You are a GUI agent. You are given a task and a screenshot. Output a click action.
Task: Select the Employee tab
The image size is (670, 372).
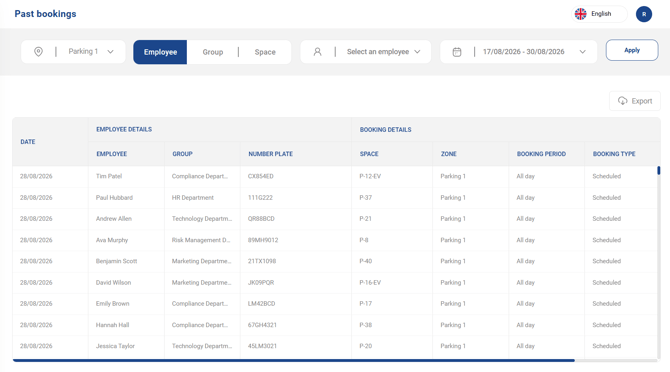160,52
